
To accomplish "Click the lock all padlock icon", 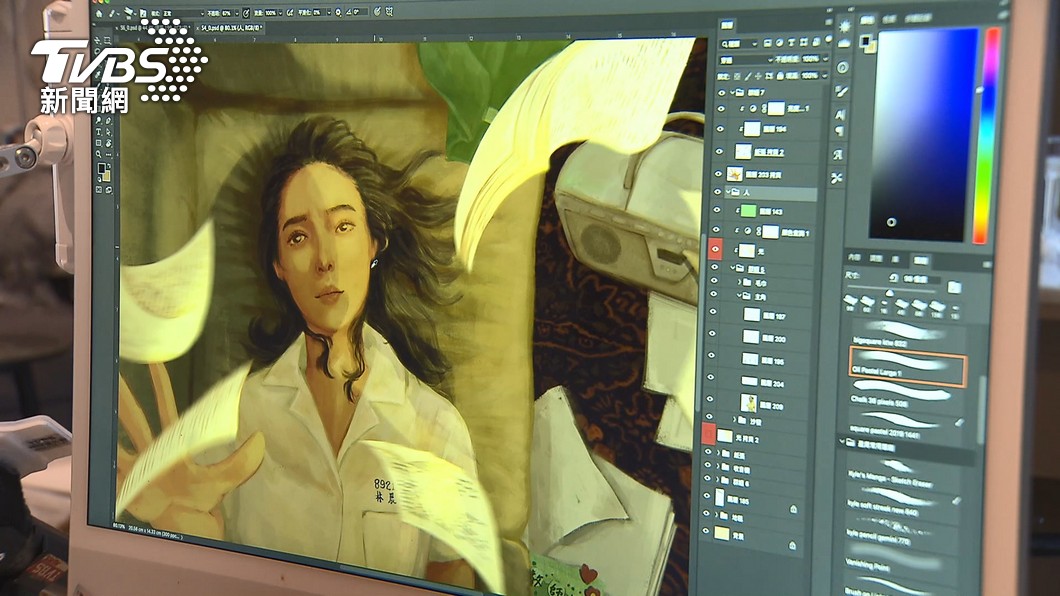I will 779,76.
